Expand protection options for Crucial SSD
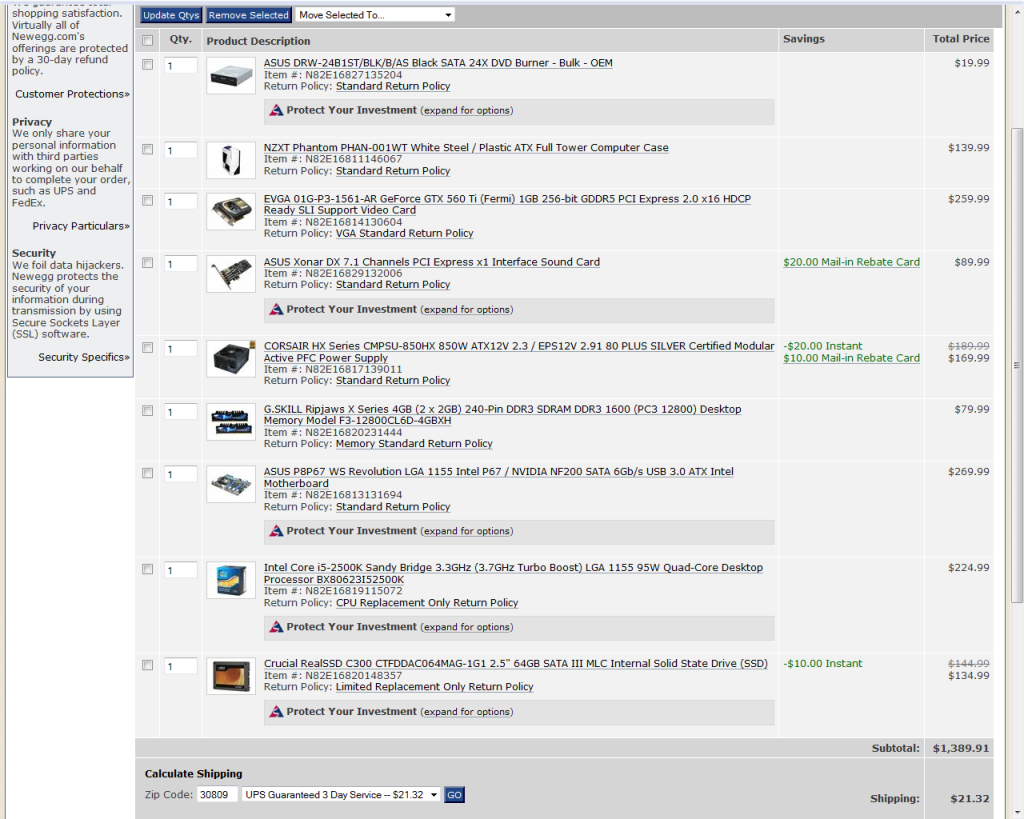The width and height of the screenshot is (1024, 819). (x=467, y=712)
